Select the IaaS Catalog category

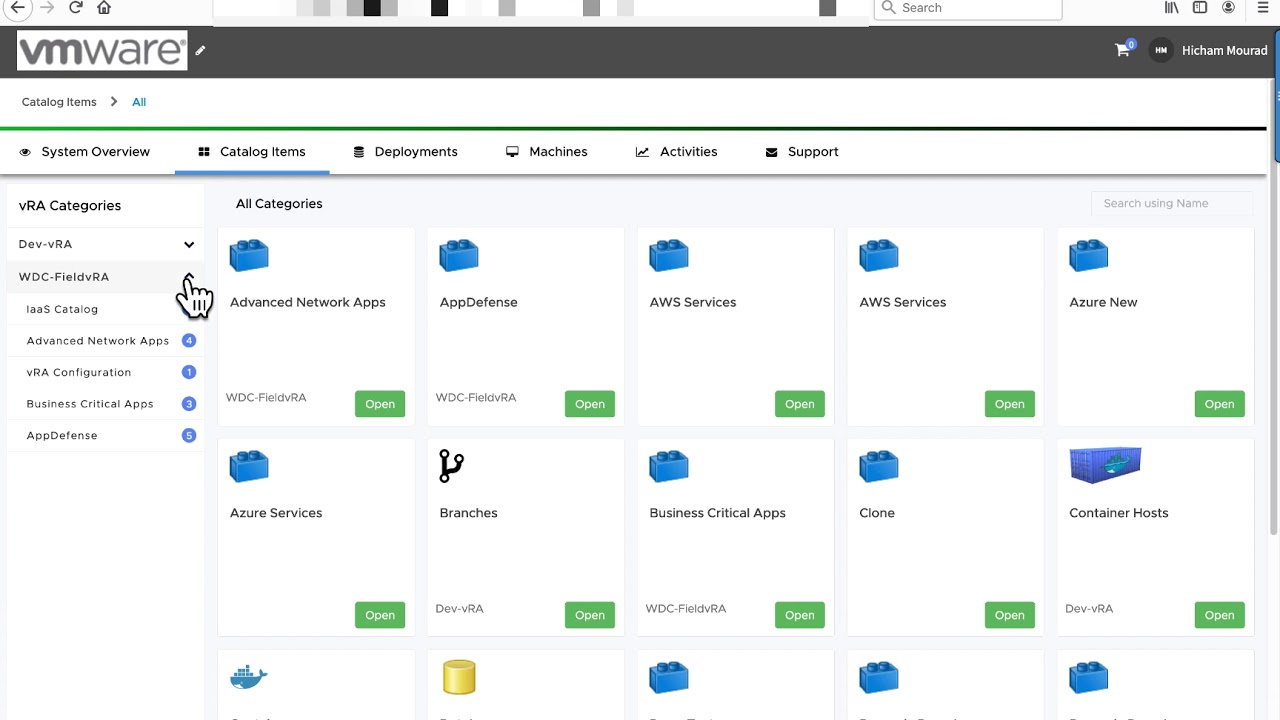pyautogui.click(x=62, y=309)
